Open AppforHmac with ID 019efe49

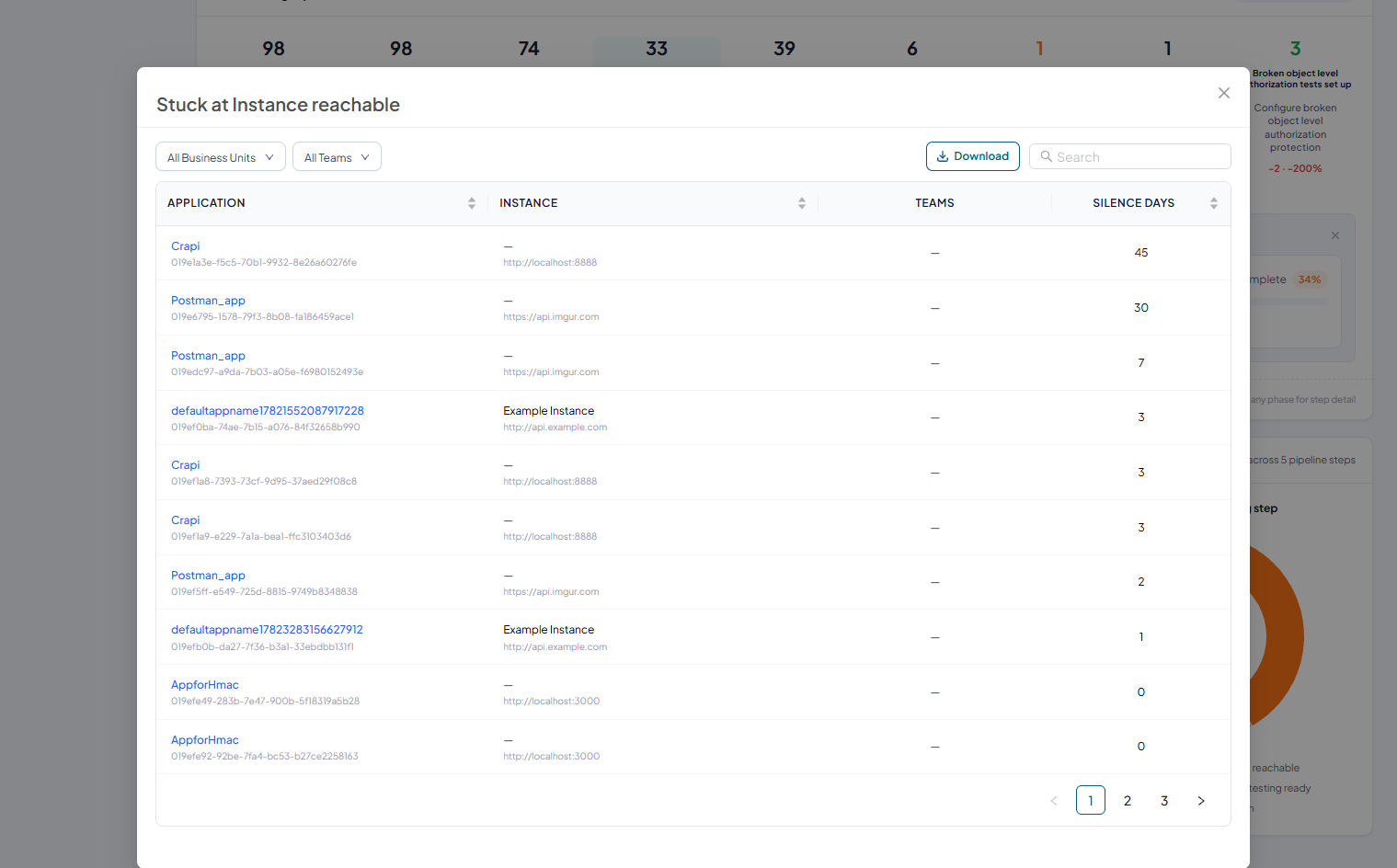[205, 685]
